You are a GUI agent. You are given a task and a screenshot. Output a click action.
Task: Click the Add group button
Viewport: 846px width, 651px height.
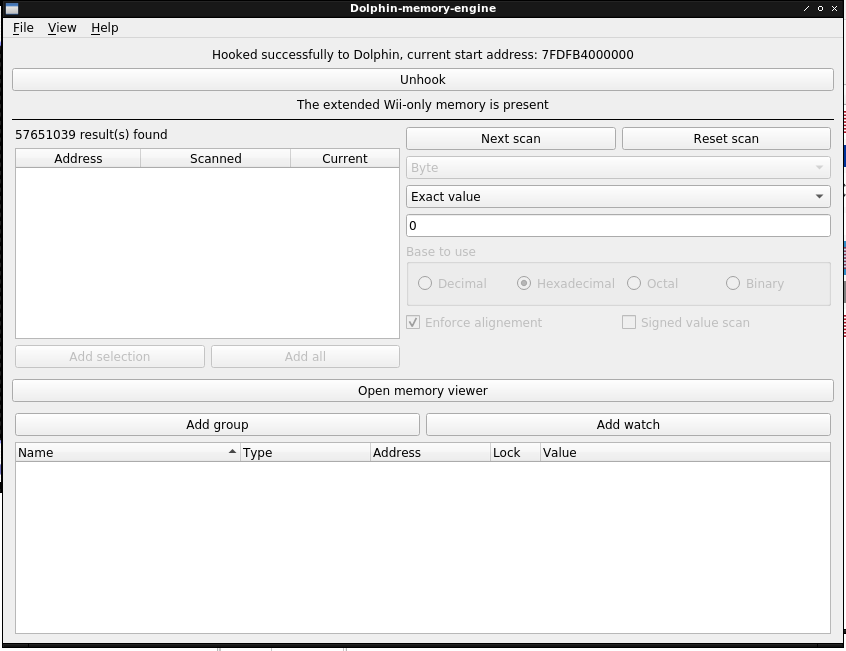click(x=217, y=424)
